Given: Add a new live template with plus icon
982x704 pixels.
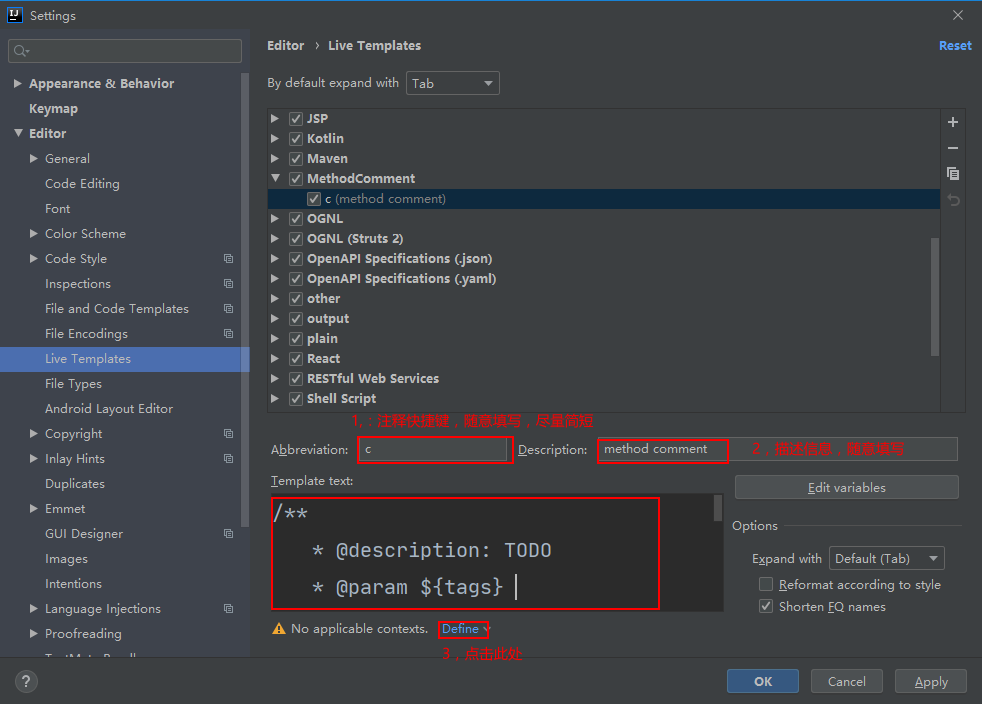Looking at the screenshot, I should (953, 122).
